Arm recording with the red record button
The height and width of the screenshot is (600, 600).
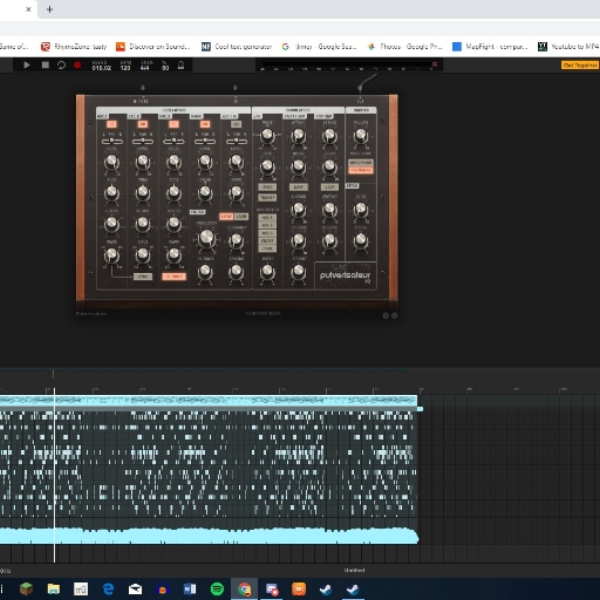tap(78, 65)
